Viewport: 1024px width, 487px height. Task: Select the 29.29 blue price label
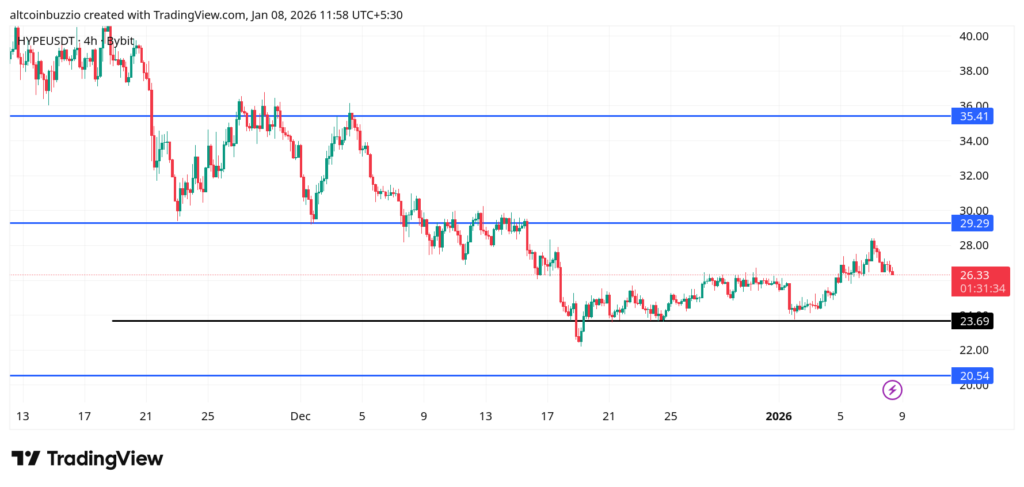[975, 223]
